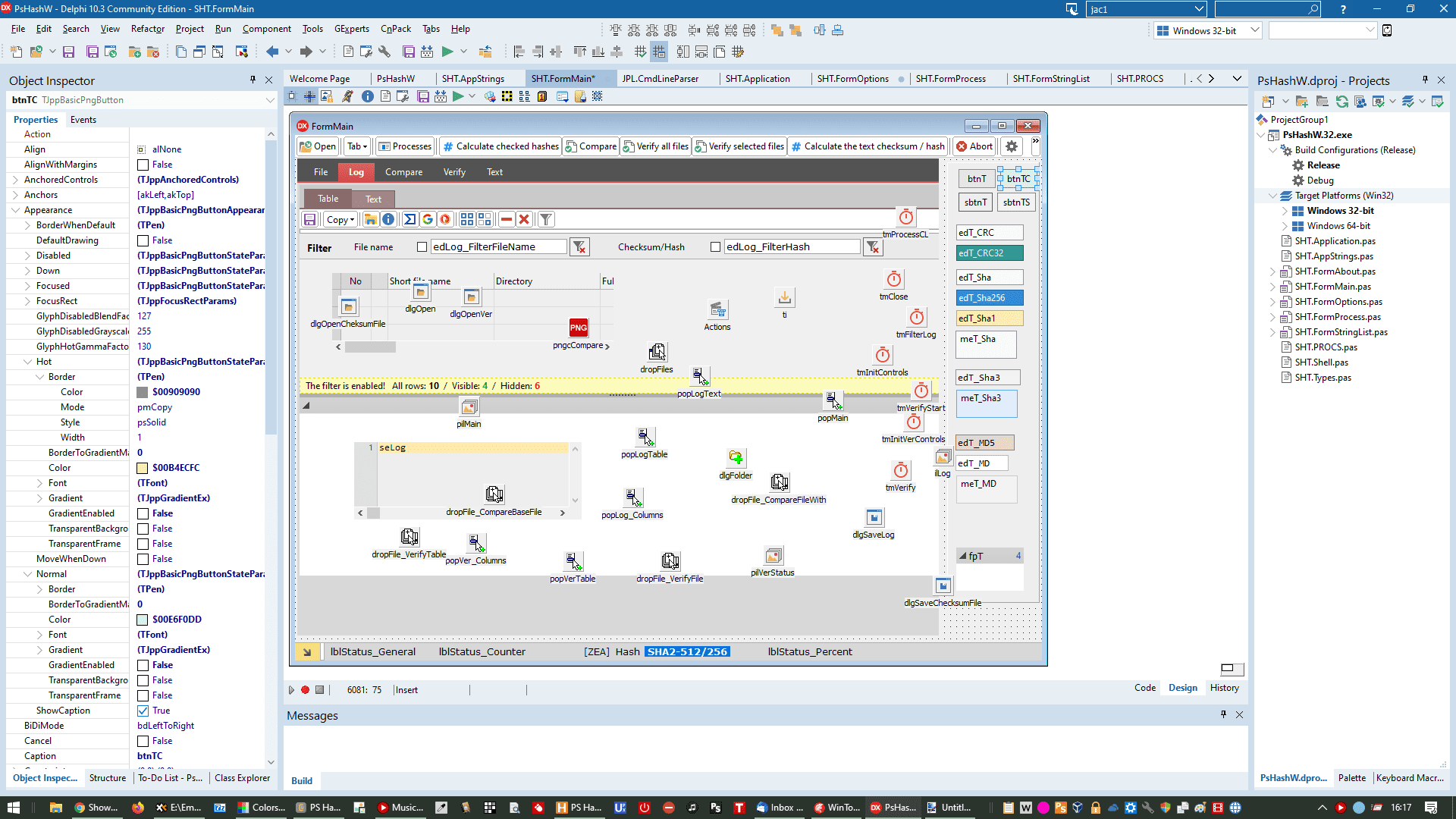Click the Sigma icon on the form's log toolbar
The image size is (1456, 819).
pyautogui.click(x=409, y=219)
